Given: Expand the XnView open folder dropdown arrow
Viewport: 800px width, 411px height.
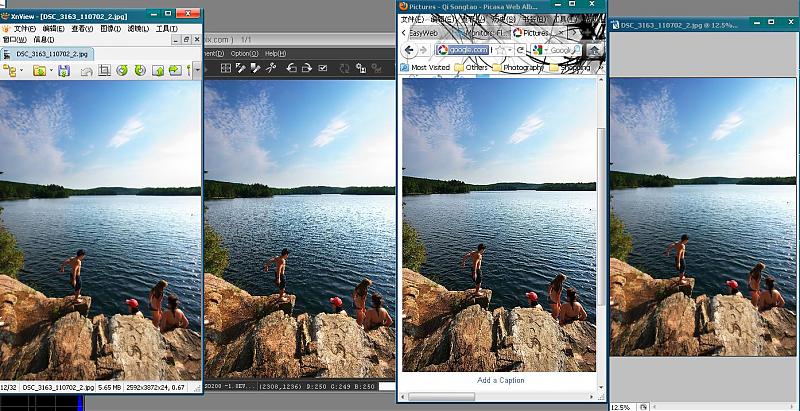Looking at the screenshot, I should [x=50, y=71].
